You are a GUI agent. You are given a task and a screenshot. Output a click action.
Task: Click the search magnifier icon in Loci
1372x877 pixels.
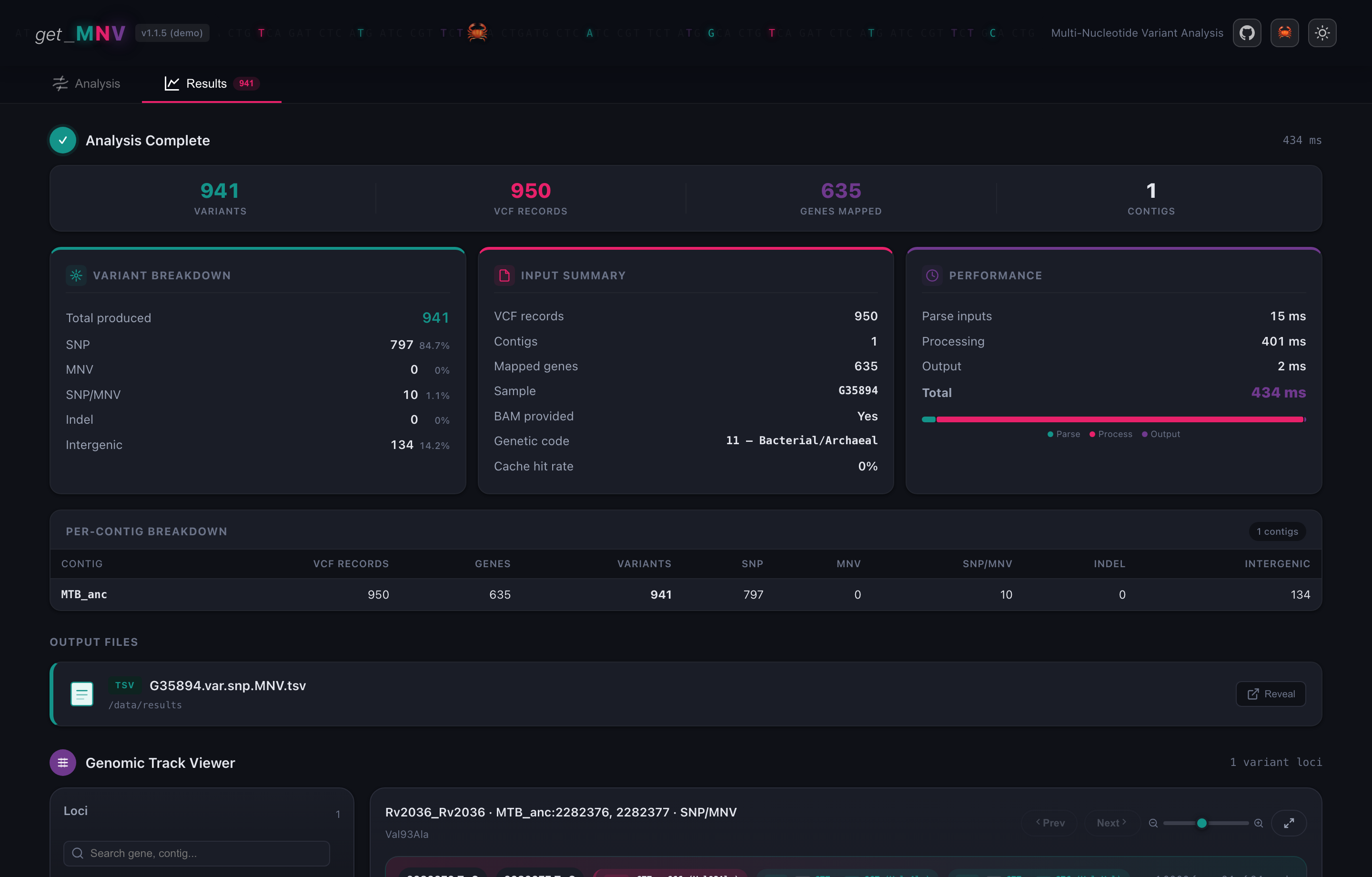78,853
